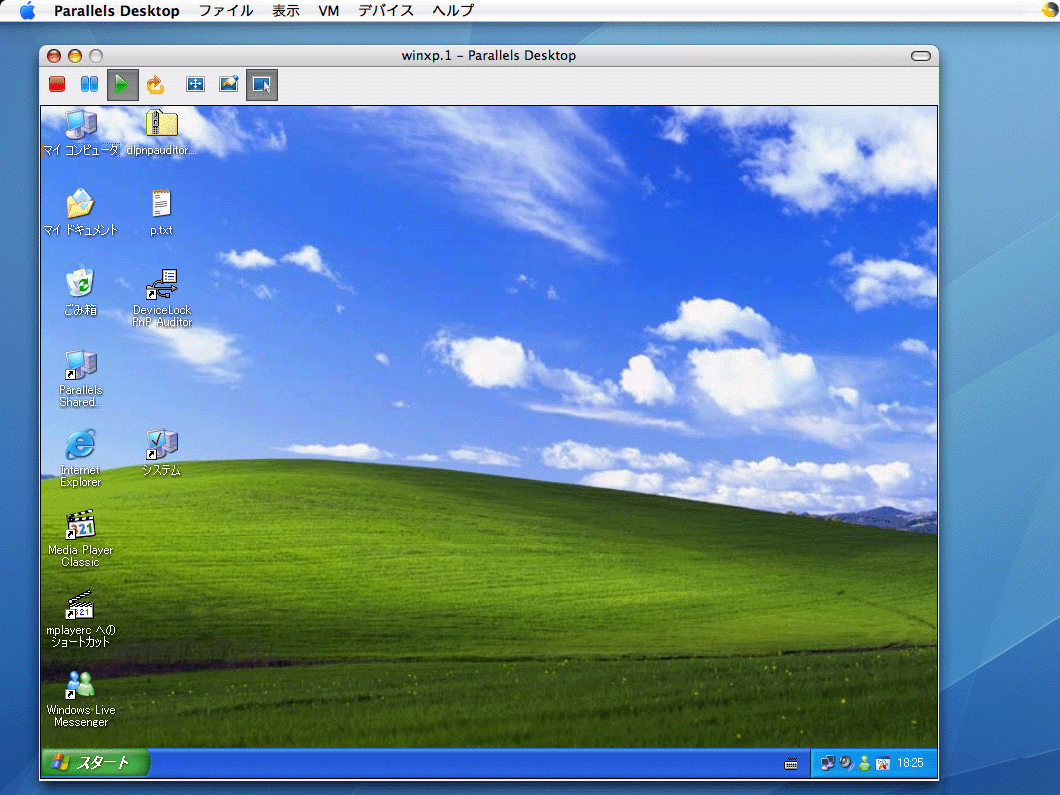Click the 18:25 clock in the tray
1060x795 pixels.
coord(910,763)
